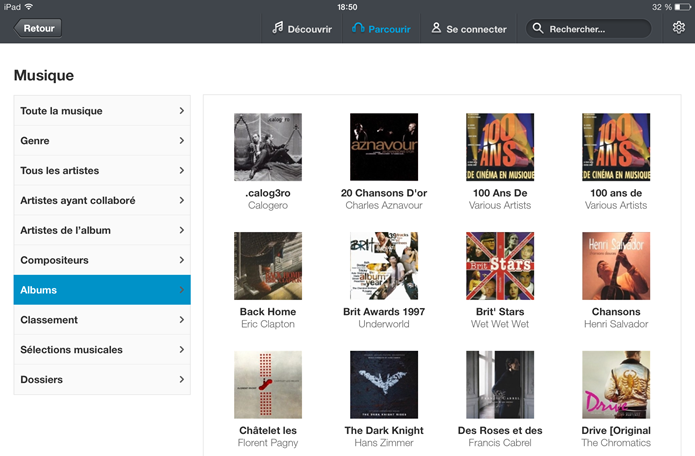Image resolution: width=695 pixels, height=456 pixels.
Task: Open The Dark Knight album cover
Action: 384,385
